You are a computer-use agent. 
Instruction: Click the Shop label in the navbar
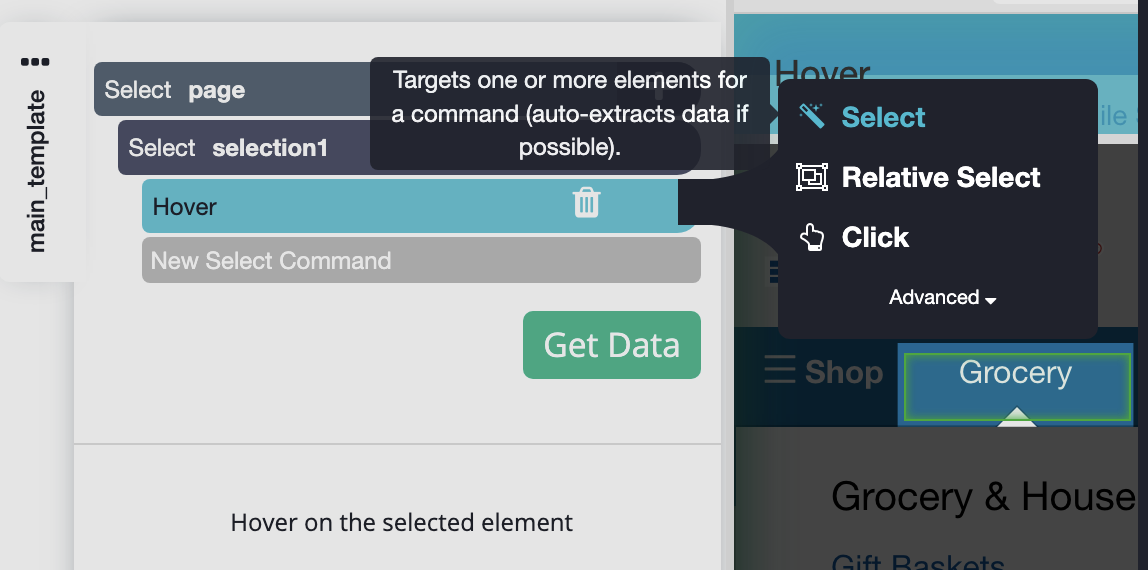coord(844,372)
